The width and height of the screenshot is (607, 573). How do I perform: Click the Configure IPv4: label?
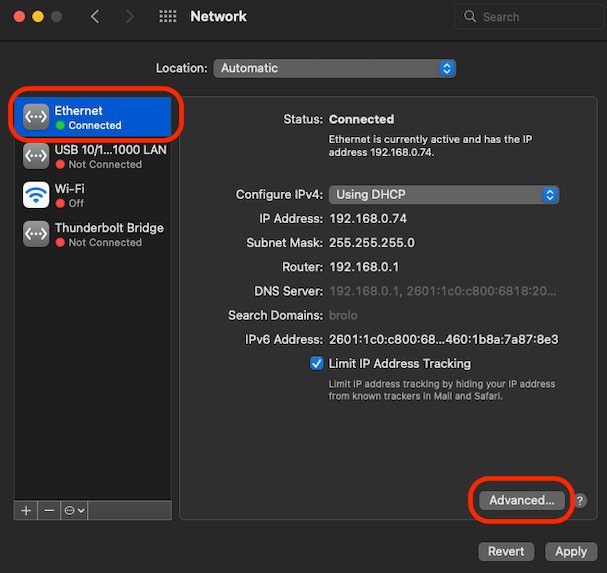coord(279,194)
